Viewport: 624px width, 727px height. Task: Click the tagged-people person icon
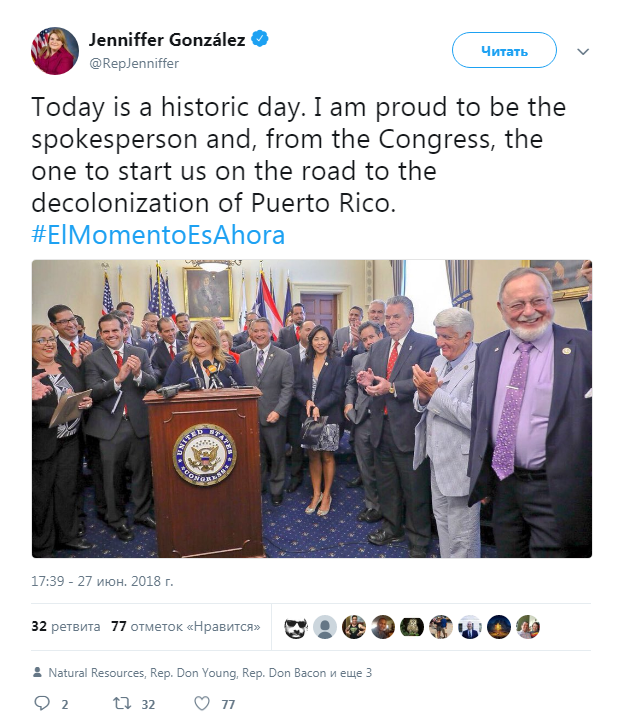click(37, 673)
